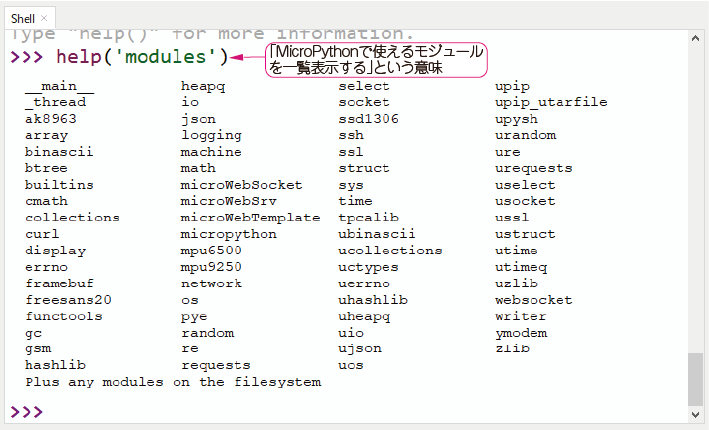Click the __main__ module name
Screen dimensions: 709x430
point(59,86)
